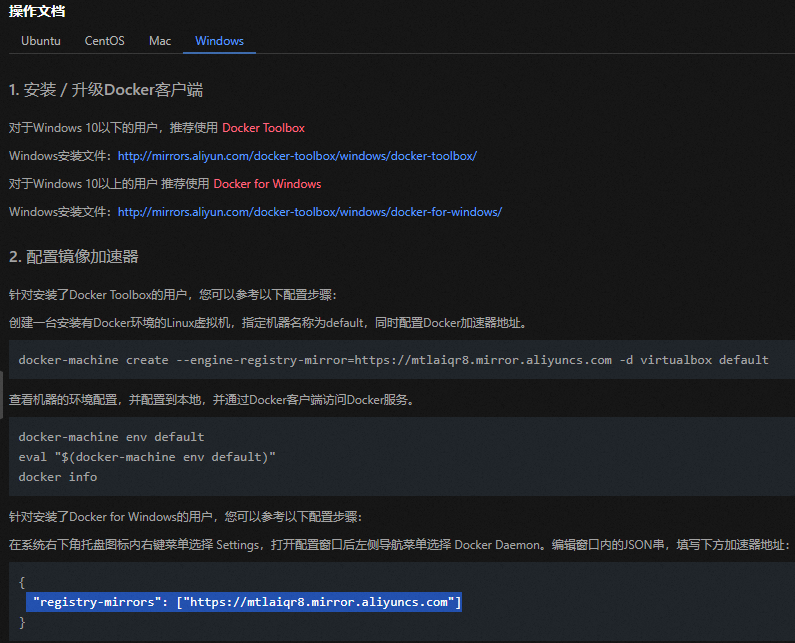
Task: Click the sentence beginning 针对安装了Docker for Windows的用户
Action: coord(186,517)
